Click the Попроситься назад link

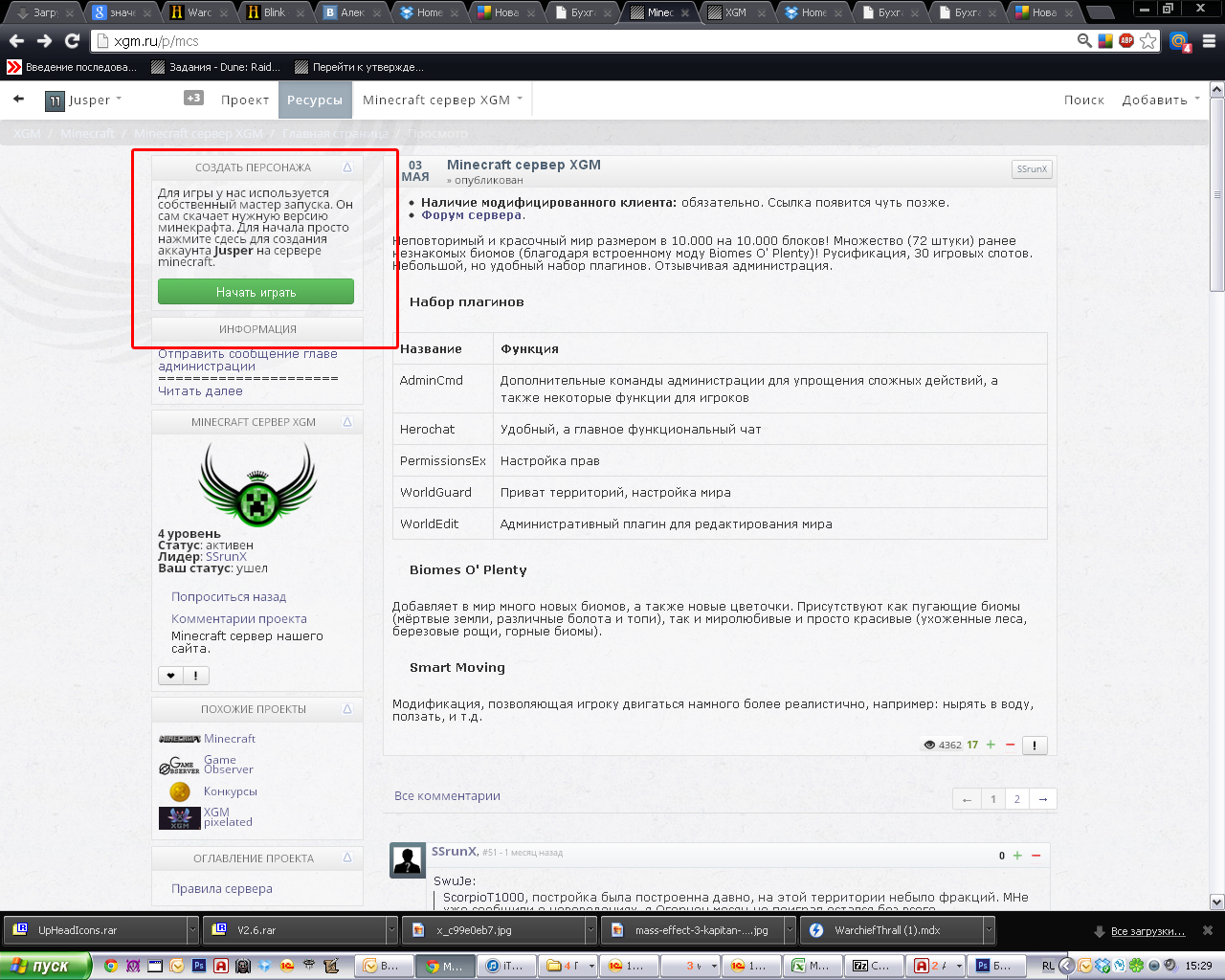coord(229,596)
